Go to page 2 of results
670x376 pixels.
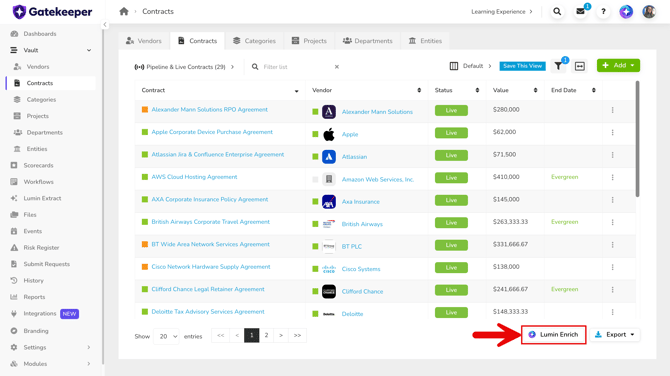pos(266,335)
